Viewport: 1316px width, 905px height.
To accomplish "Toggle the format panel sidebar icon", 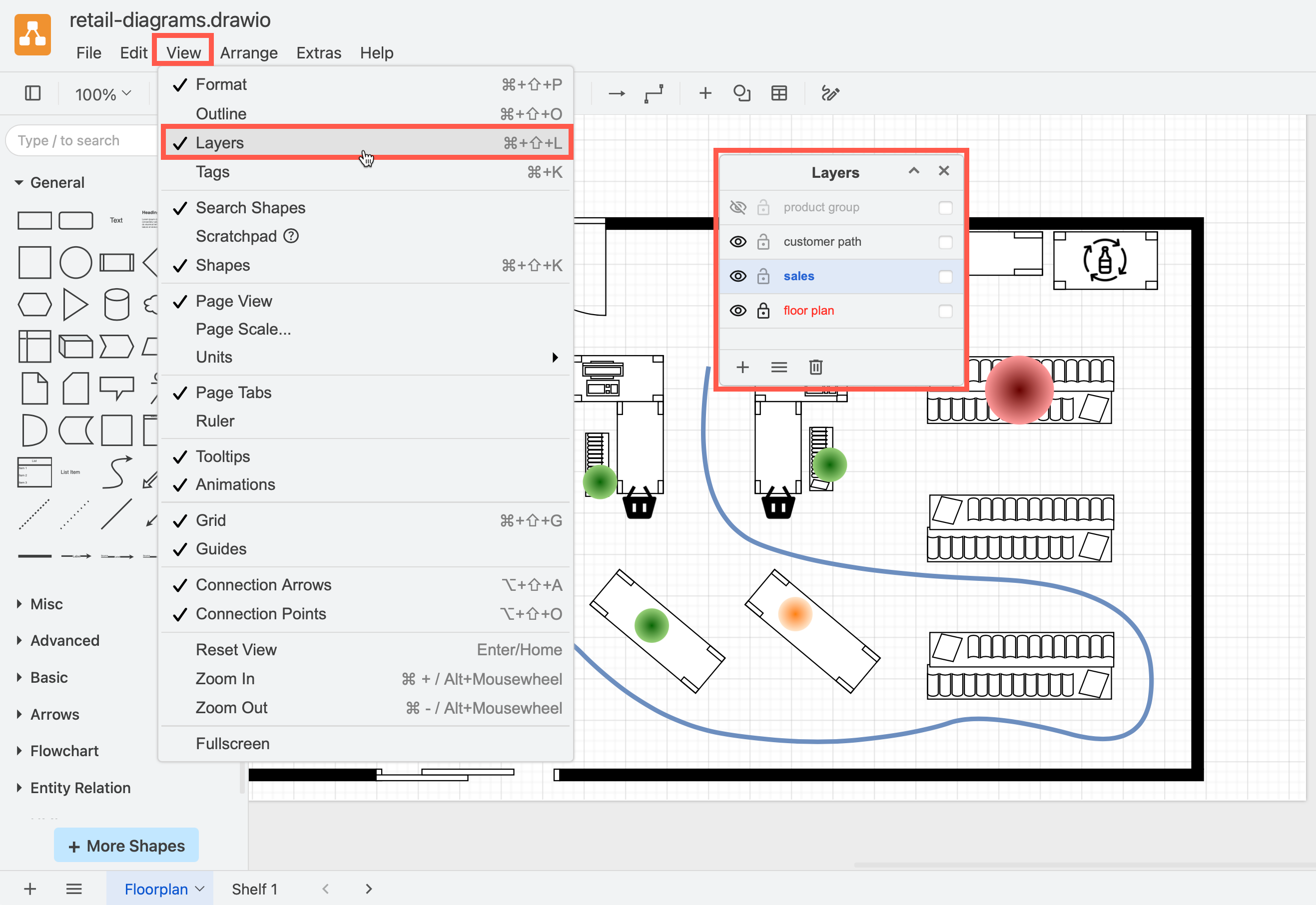I will (x=32, y=92).
